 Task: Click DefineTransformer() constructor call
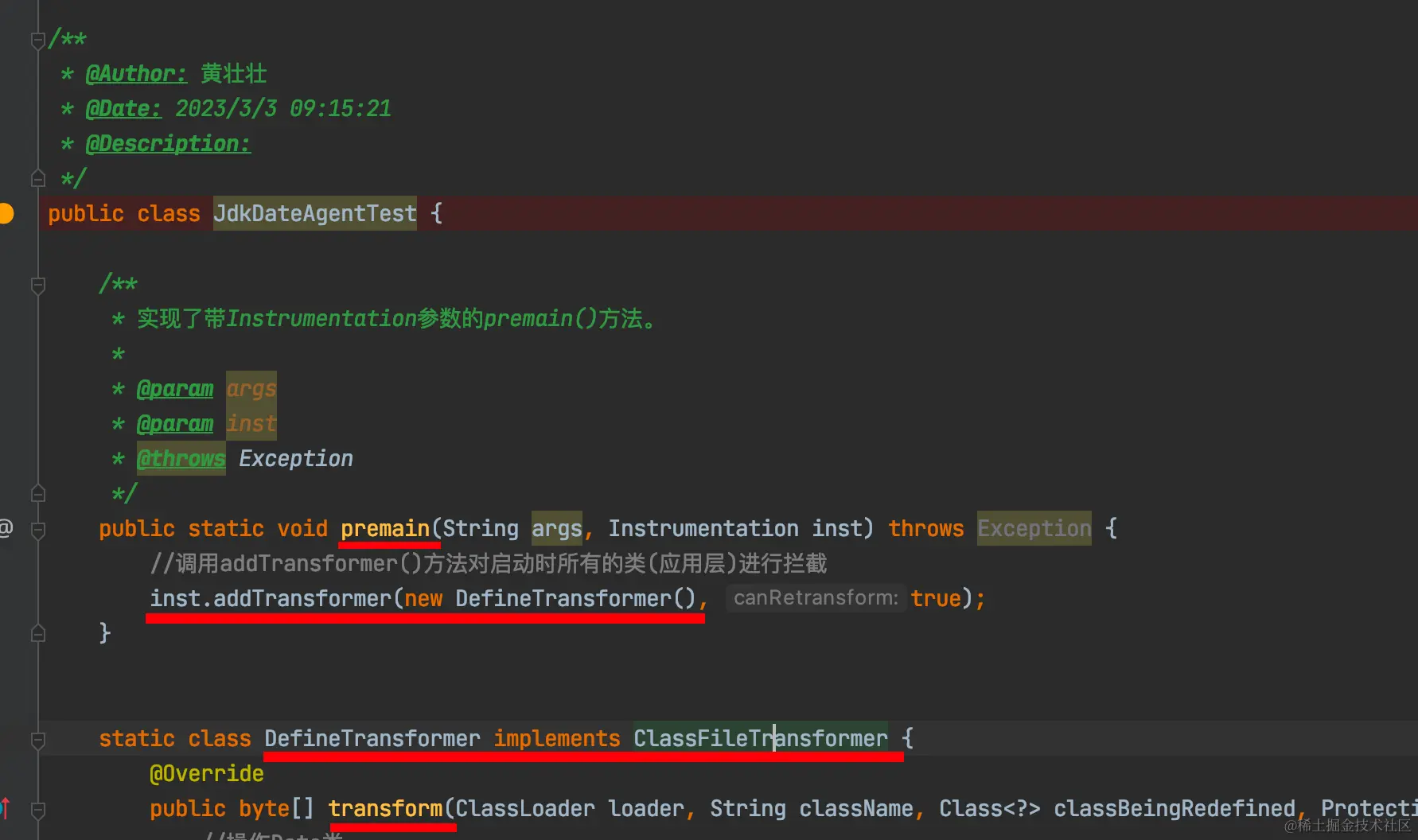(576, 598)
